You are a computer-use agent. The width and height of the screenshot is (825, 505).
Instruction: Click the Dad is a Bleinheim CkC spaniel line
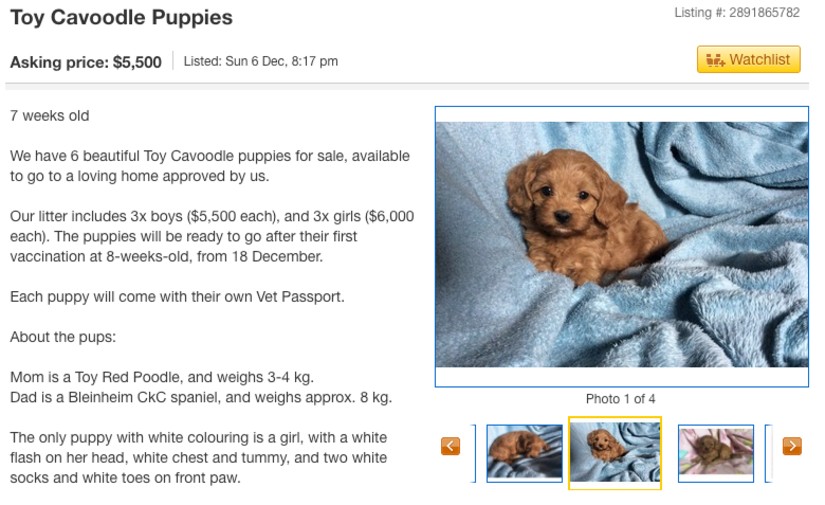click(x=201, y=397)
